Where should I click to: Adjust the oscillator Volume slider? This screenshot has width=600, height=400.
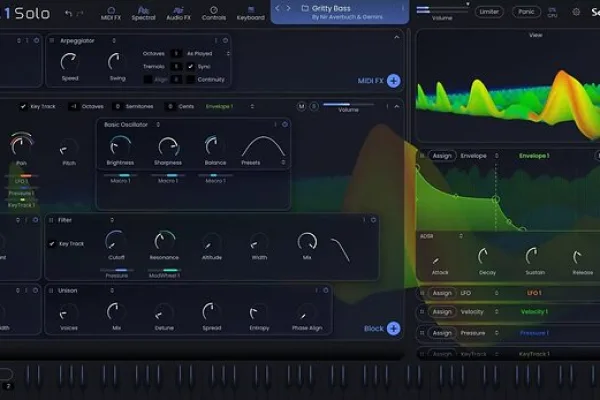click(x=348, y=104)
